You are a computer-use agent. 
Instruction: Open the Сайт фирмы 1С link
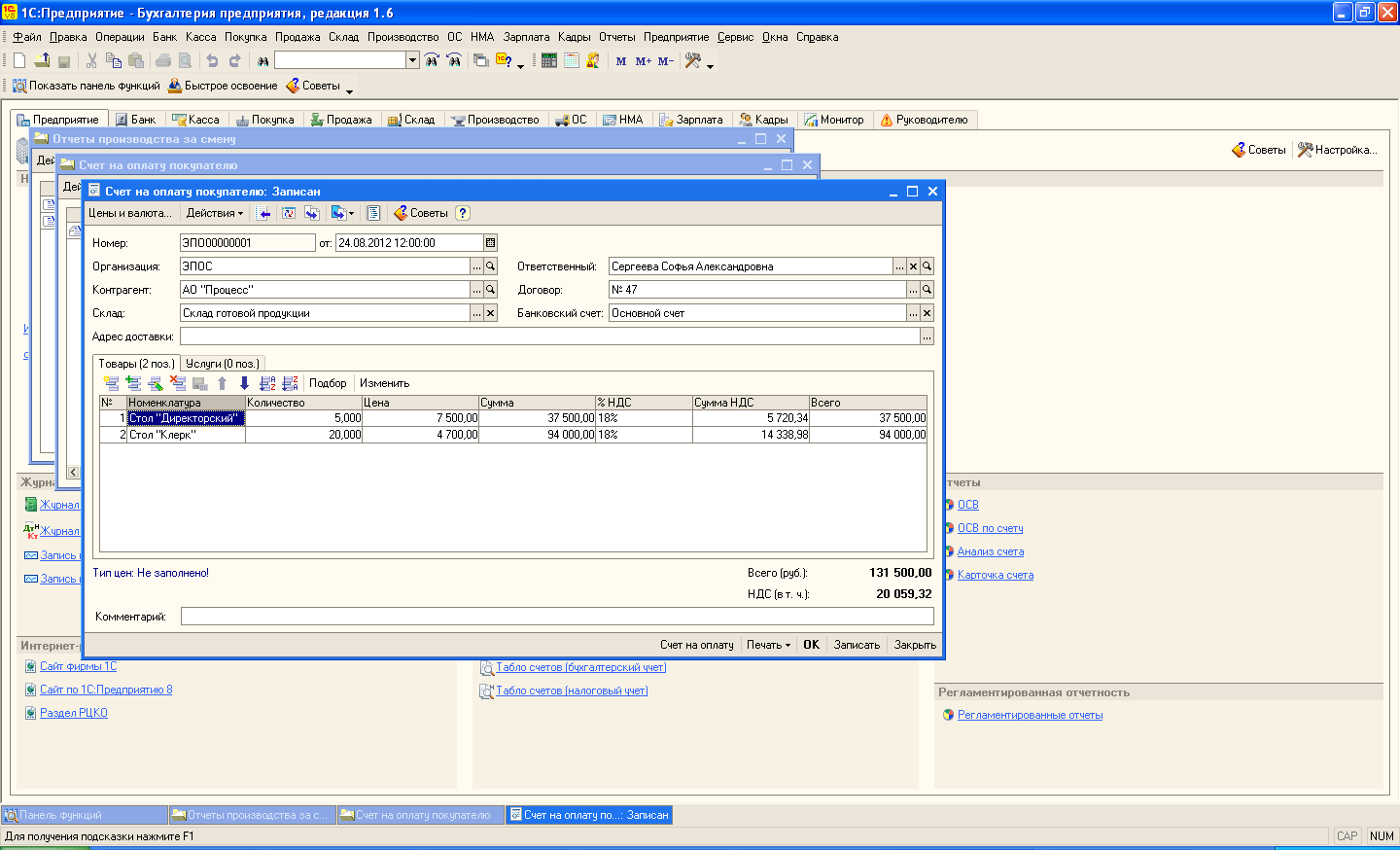point(78,666)
